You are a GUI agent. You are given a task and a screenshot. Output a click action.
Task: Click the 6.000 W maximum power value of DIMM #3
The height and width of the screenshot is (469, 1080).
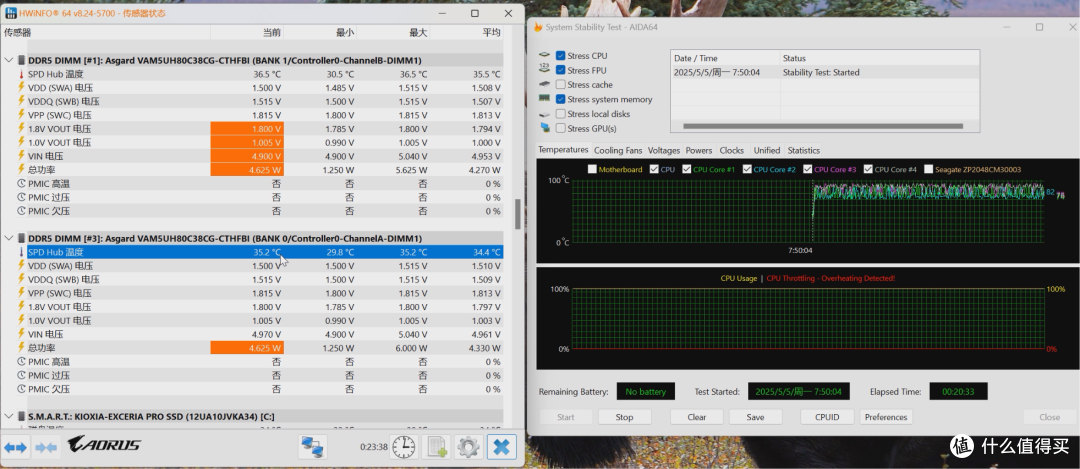[412, 348]
